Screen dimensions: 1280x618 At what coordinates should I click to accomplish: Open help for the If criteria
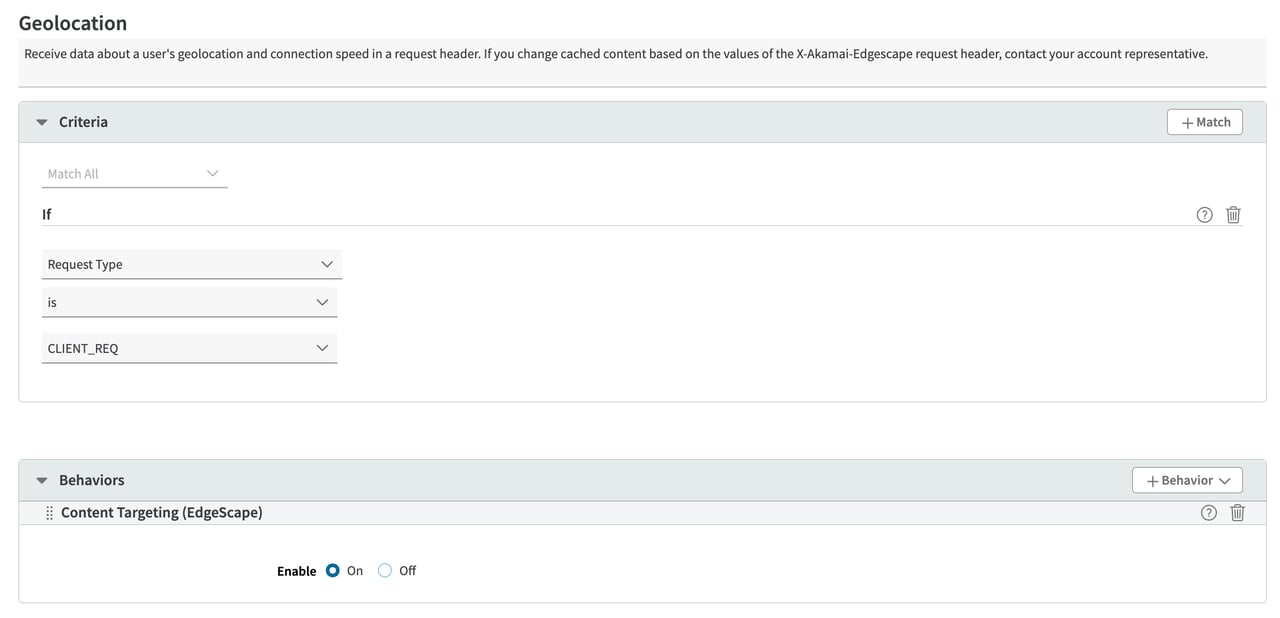coord(1204,215)
